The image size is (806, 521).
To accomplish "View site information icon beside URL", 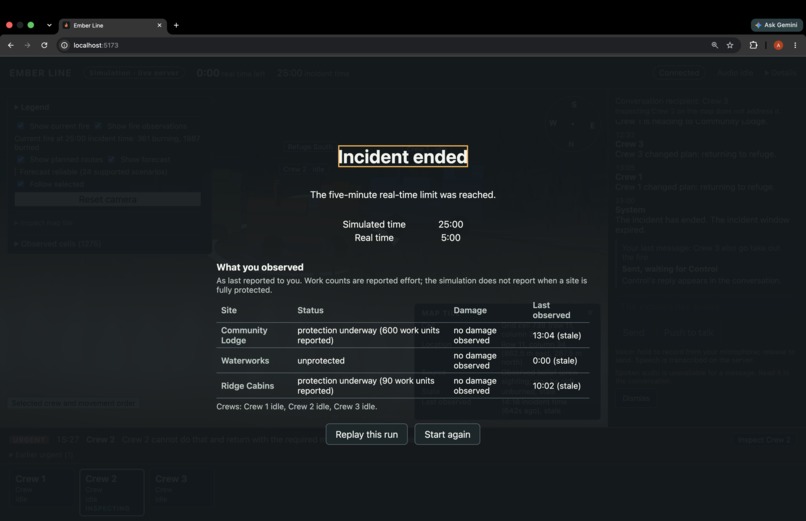I will [x=64, y=45].
